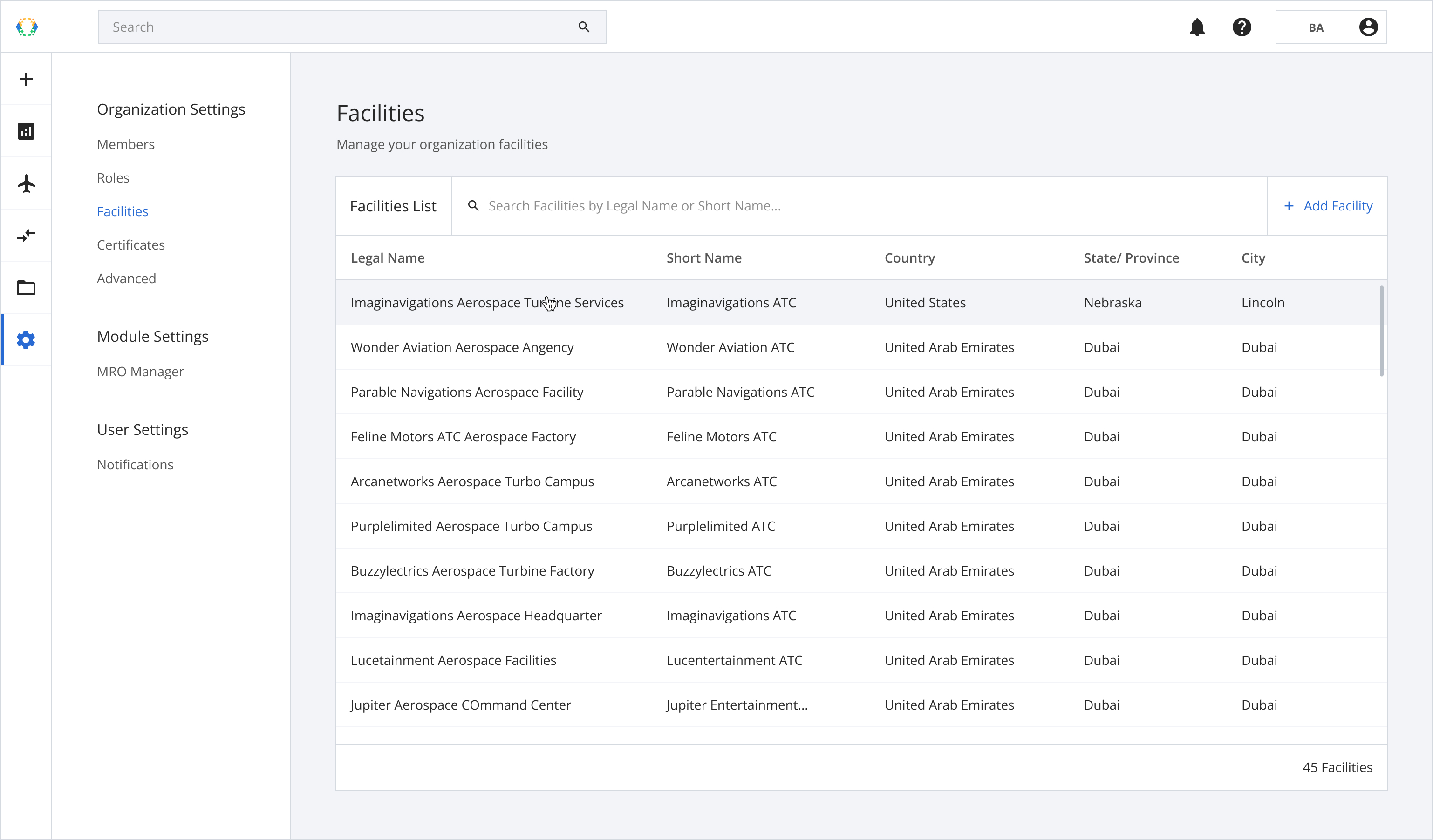The height and width of the screenshot is (840, 1433).
Task: Select the Facilities List tab
Action: point(394,206)
